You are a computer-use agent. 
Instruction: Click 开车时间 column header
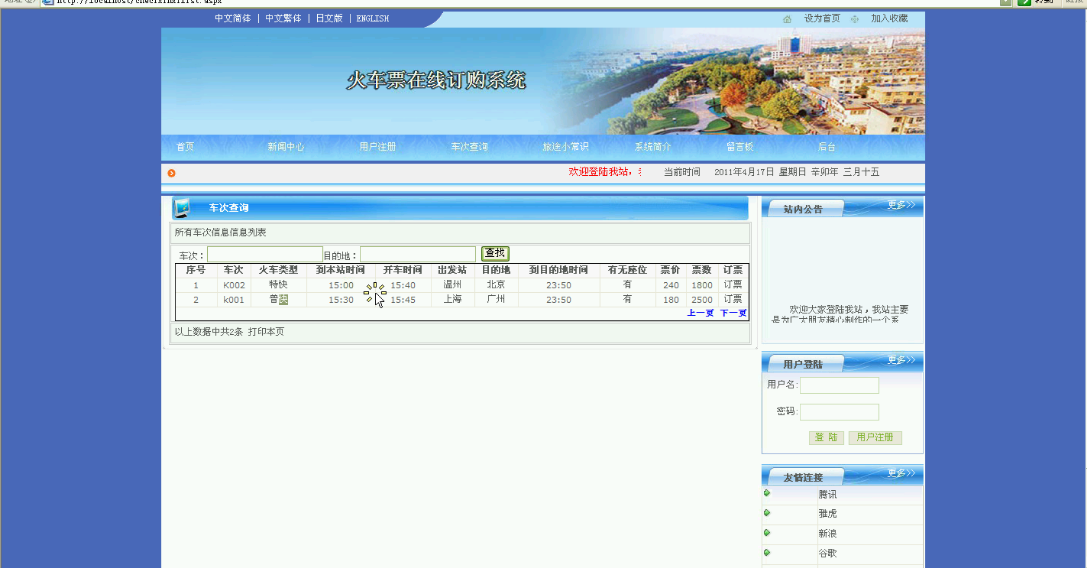click(403, 270)
